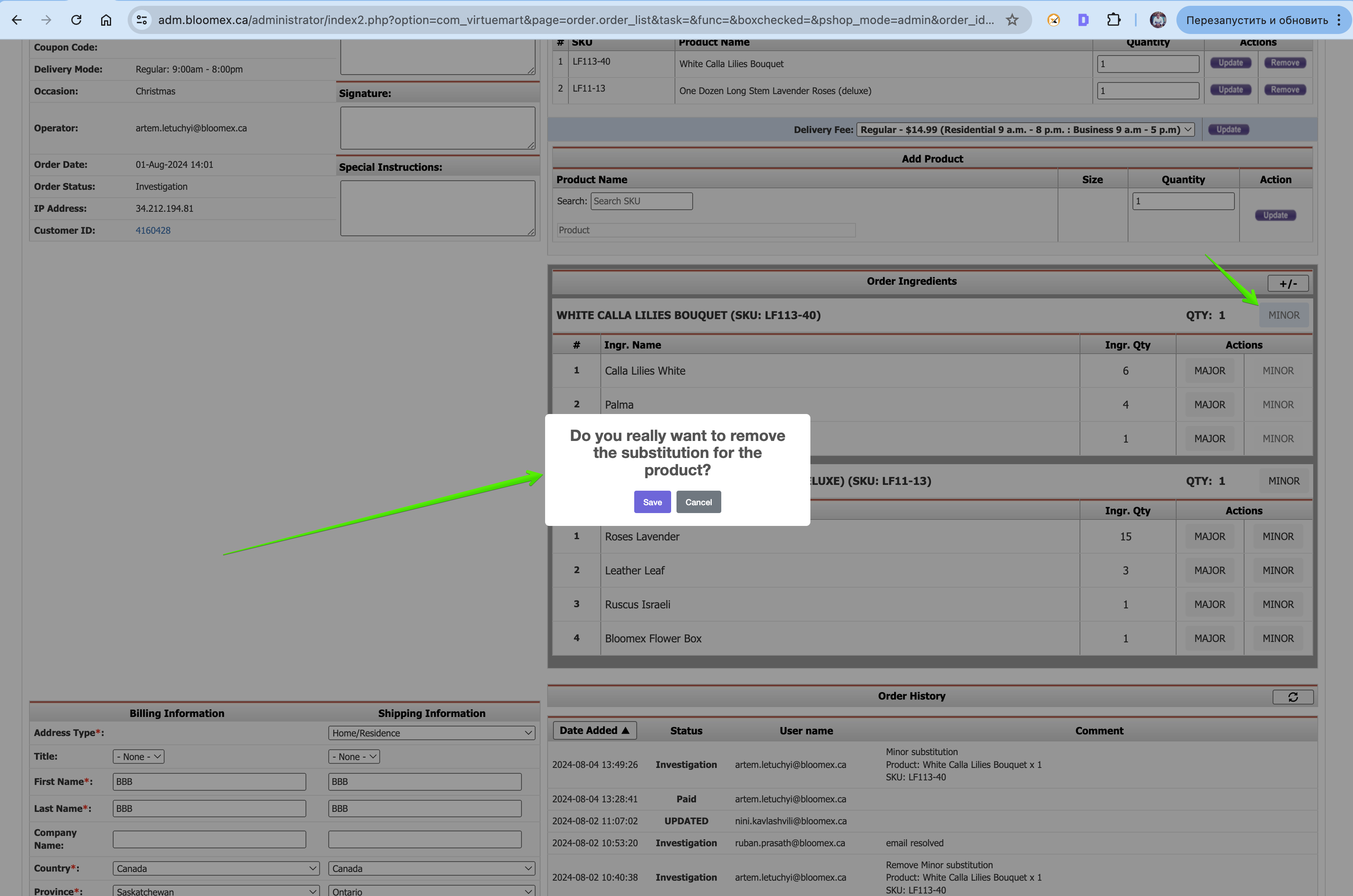The height and width of the screenshot is (896, 1353).
Task: Reload the current page
Action: click(76, 20)
